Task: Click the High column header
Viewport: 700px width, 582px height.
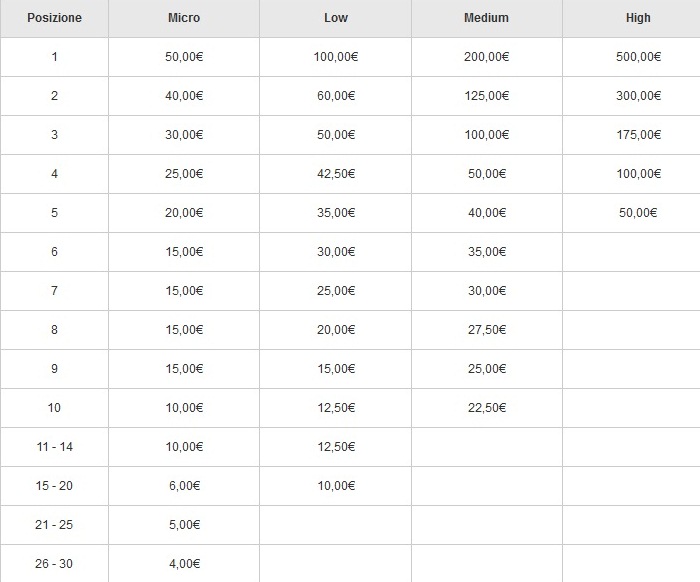Action: [638, 18]
